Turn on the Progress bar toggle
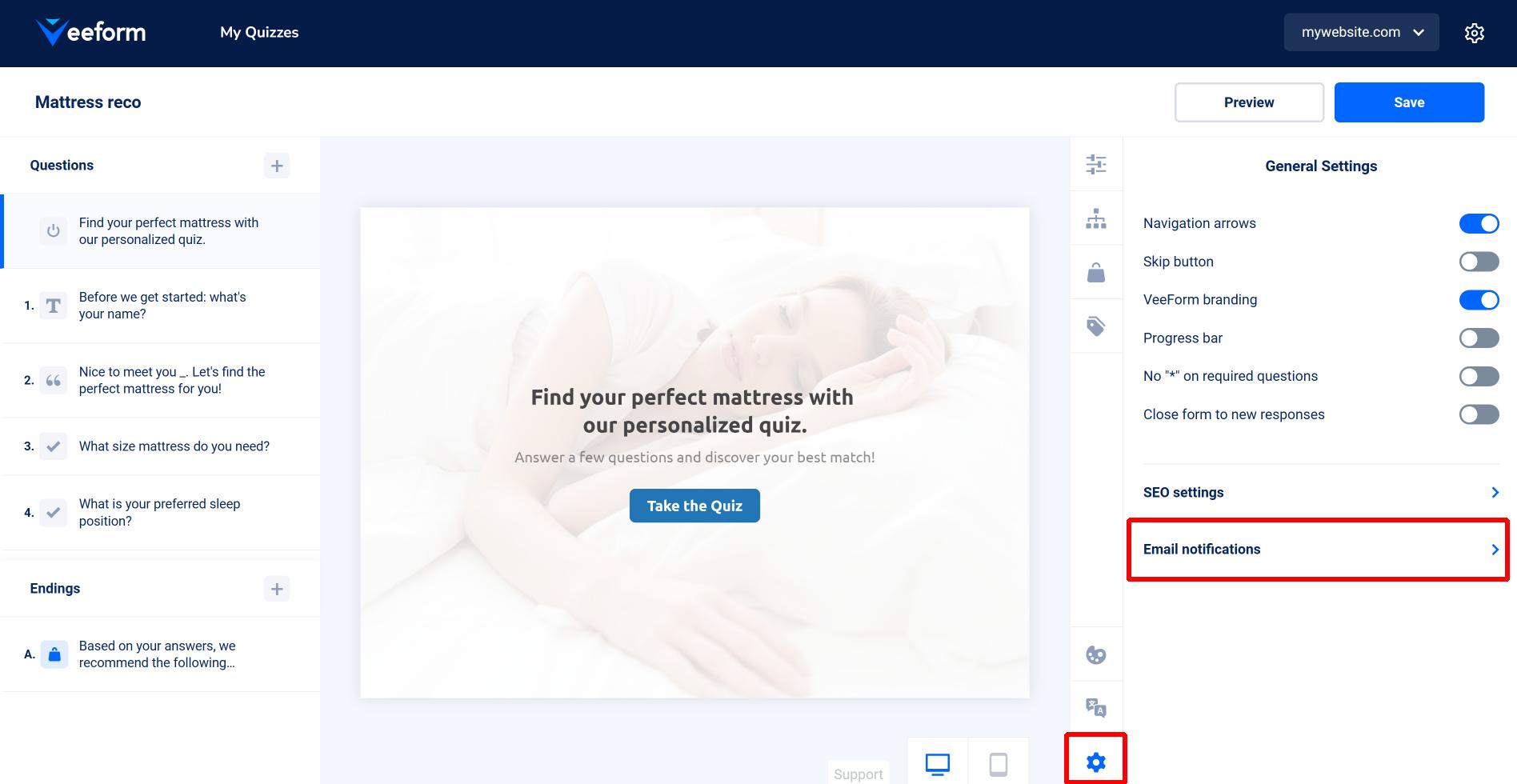The height and width of the screenshot is (784, 1517). 1479,338
